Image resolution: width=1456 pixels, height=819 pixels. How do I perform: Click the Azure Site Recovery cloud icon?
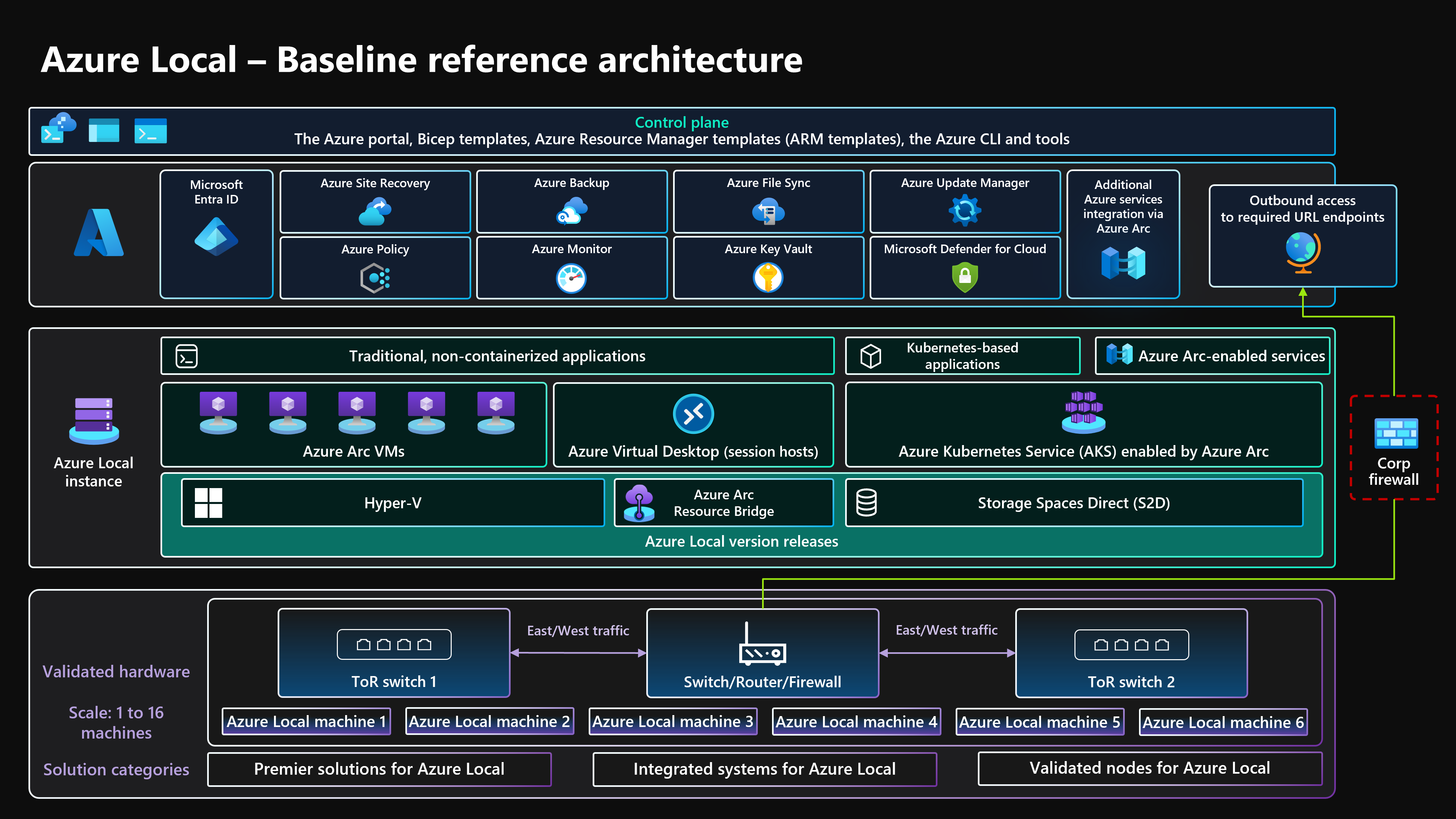tap(375, 212)
